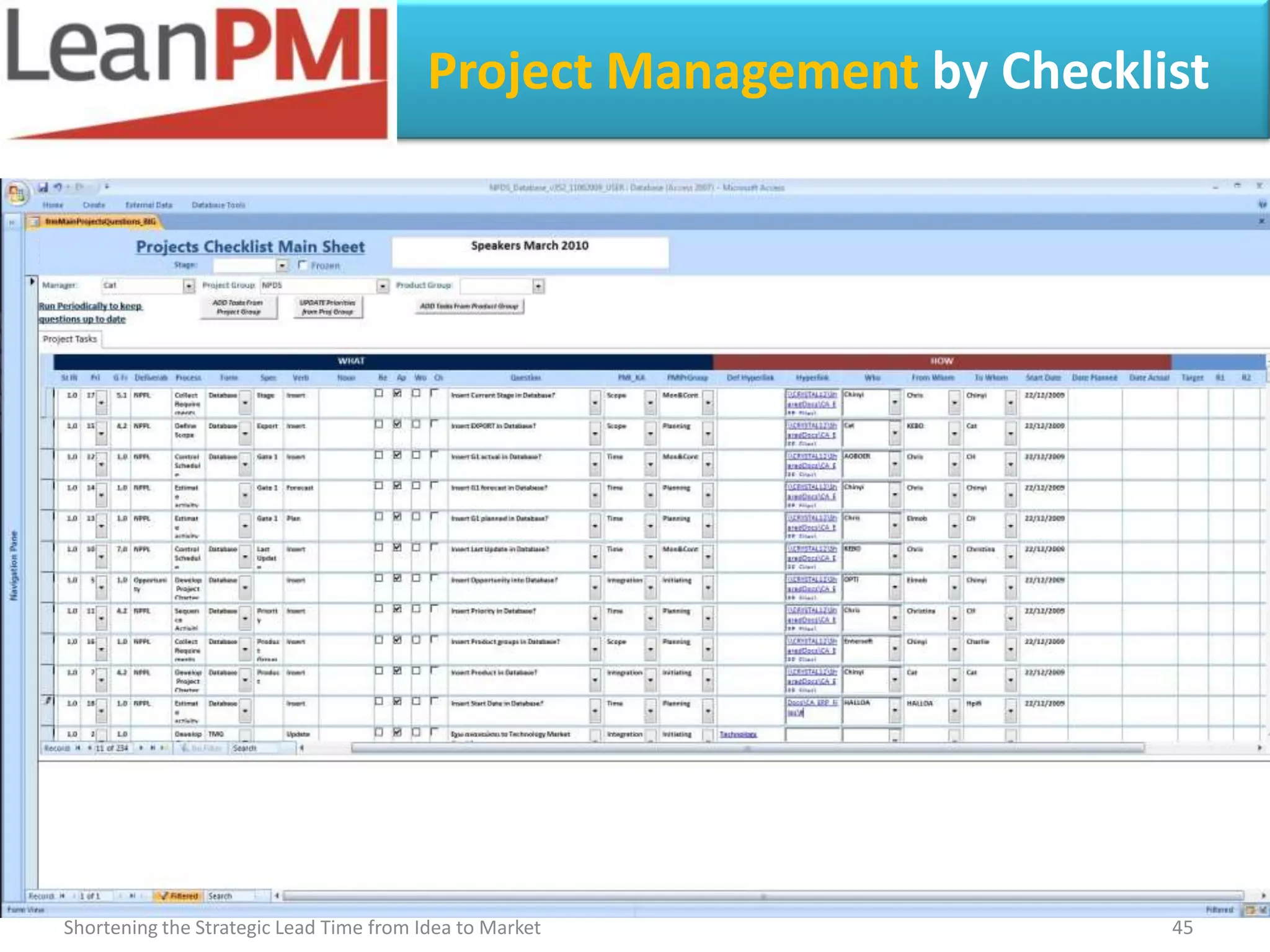Open the Technology link in Def Hyperlink column
This screenshot has width=1270, height=952.
(x=738, y=734)
